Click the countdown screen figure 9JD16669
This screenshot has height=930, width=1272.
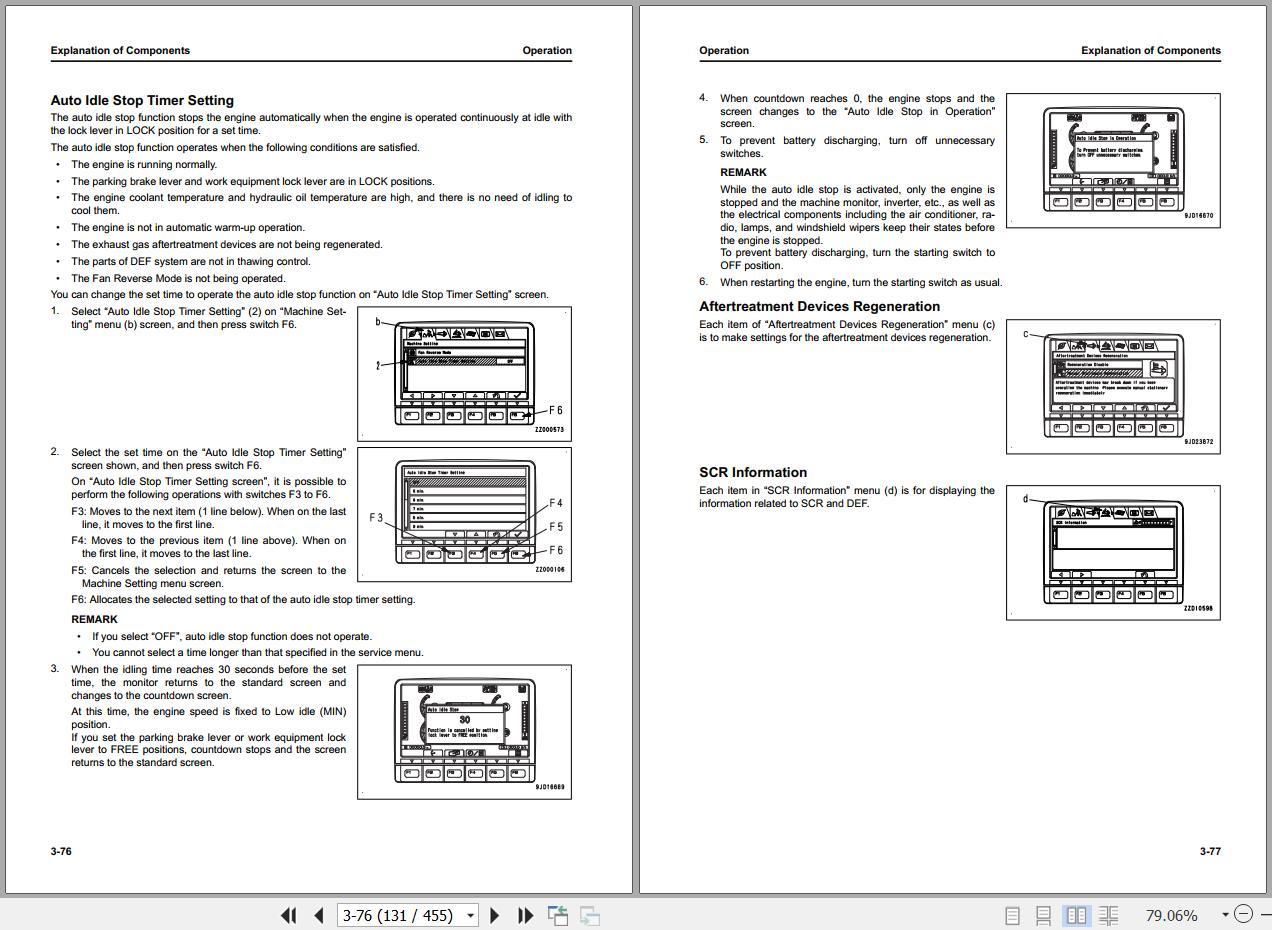pos(464,731)
